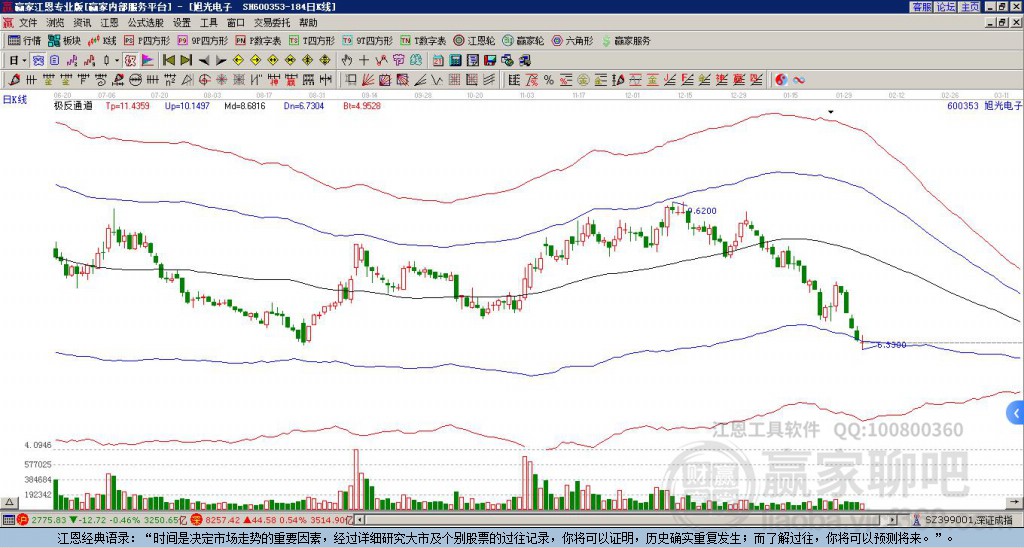The height and width of the screenshot is (548, 1024).
Task: Expand the candlestick chart type dropdown arrow
Action: click(117, 61)
